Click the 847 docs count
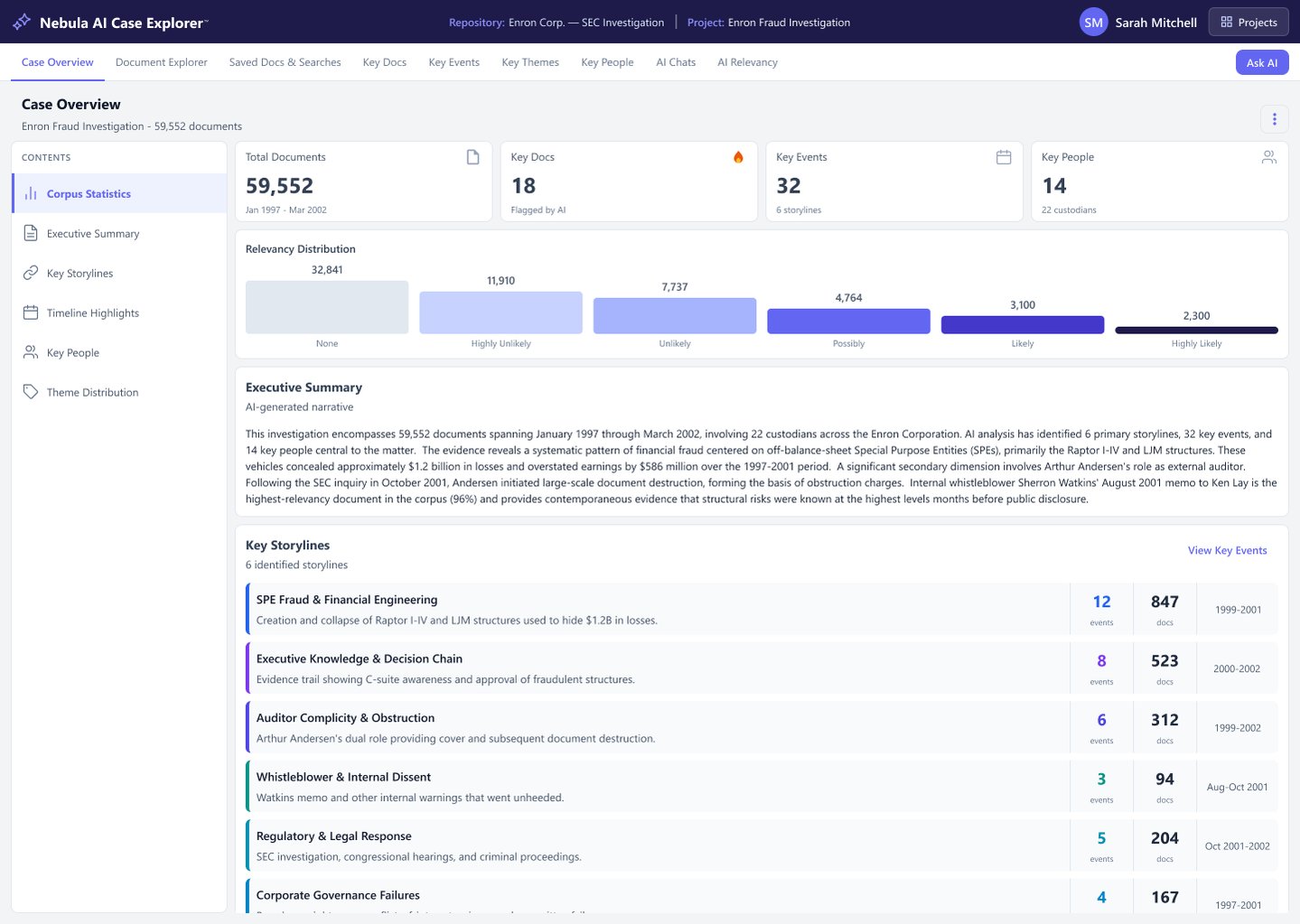The width and height of the screenshot is (1300, 924). (1164, 602)
